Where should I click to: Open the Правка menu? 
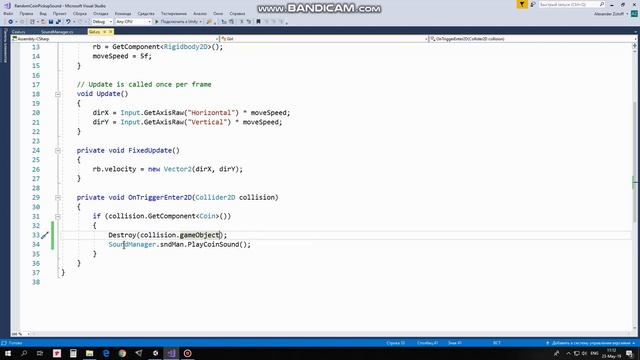click(26, 14)
